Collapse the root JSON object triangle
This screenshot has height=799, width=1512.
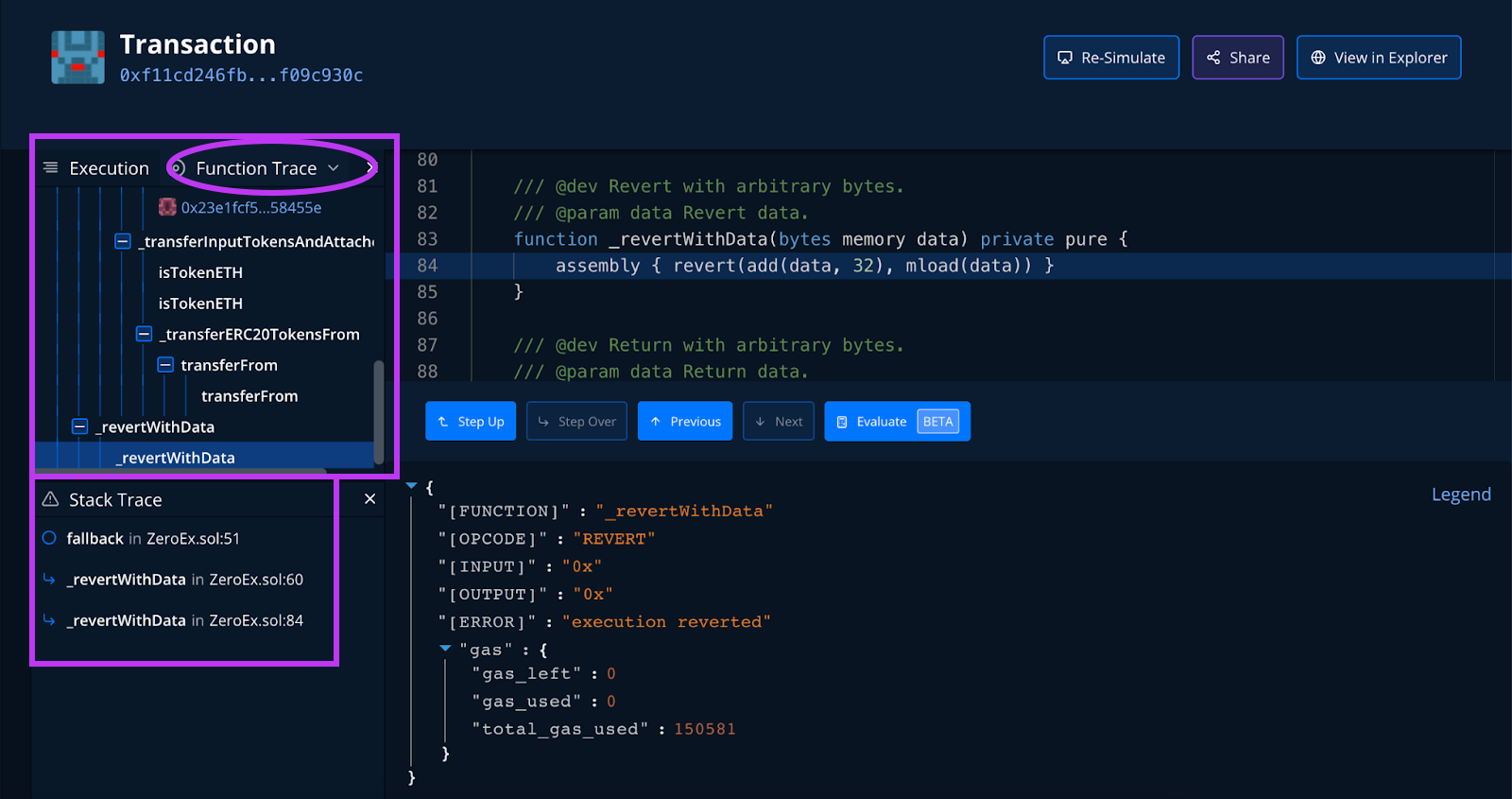(x=412, y=486)
